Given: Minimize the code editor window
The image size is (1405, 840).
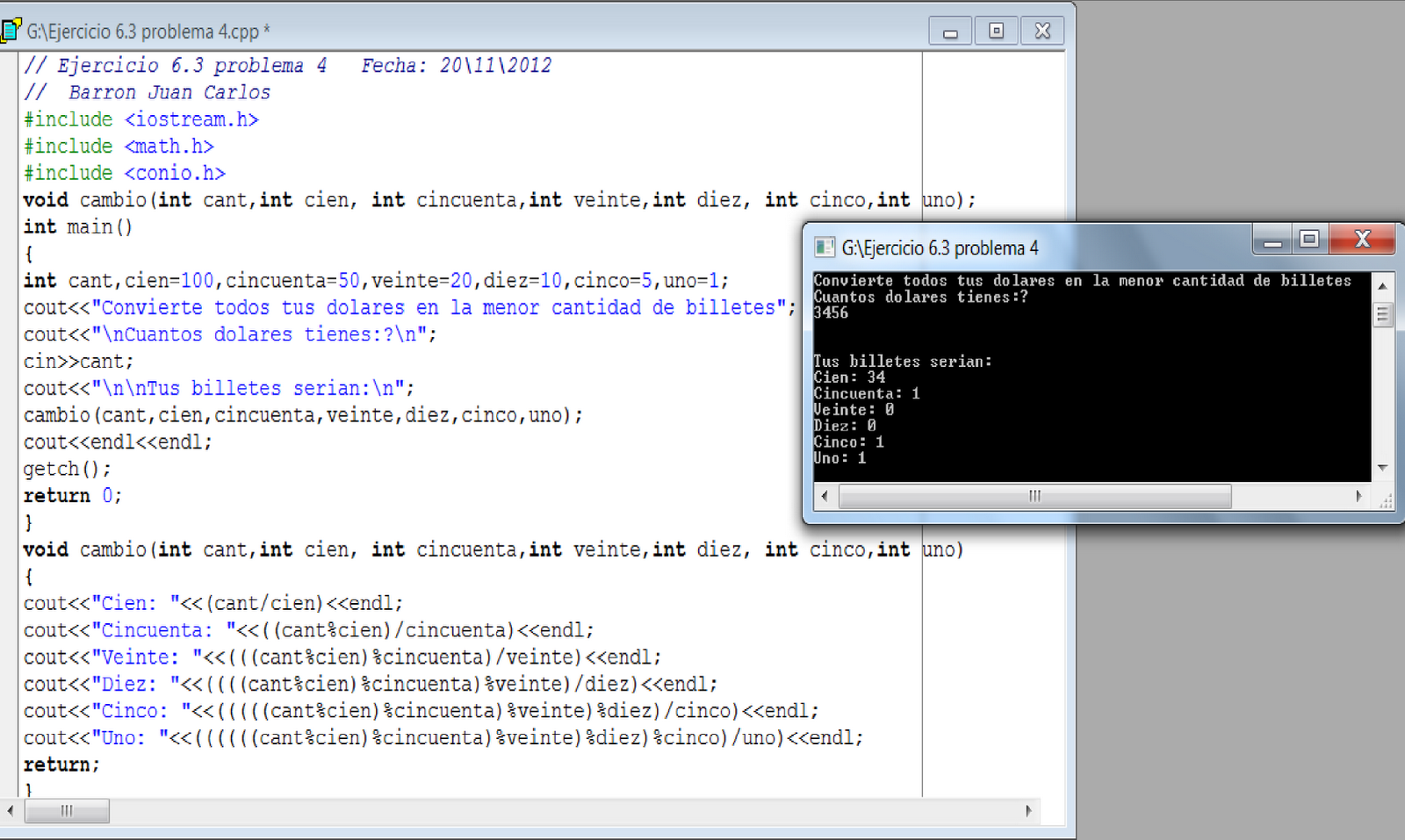Looking at the screenshot, I should pos(950,30).
